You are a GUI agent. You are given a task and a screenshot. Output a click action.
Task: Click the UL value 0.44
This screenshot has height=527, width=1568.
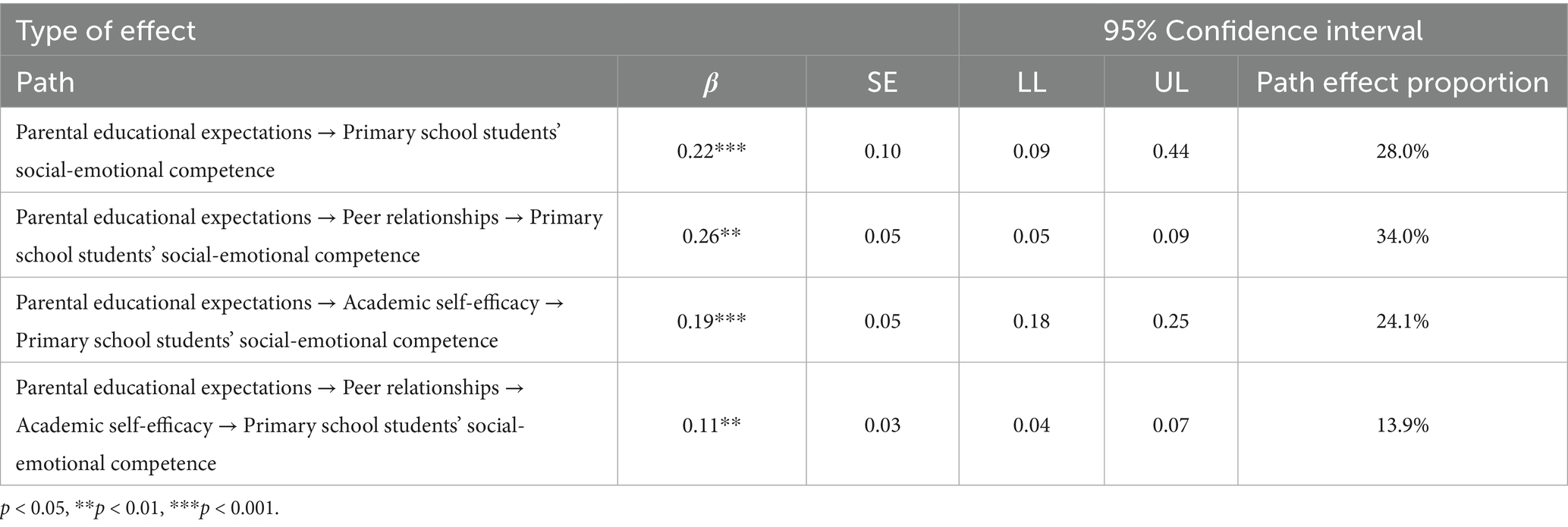pos(1171,151)
